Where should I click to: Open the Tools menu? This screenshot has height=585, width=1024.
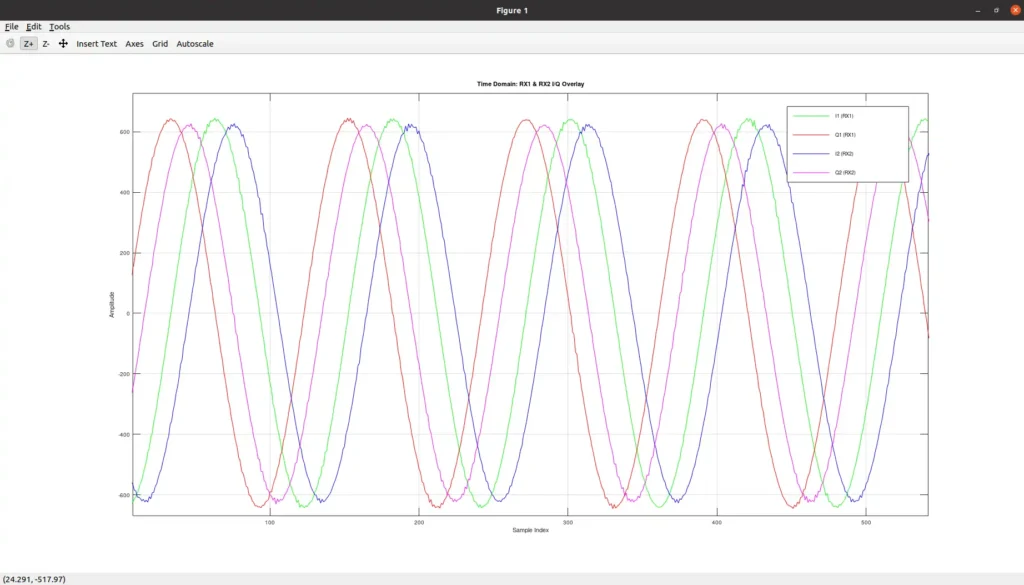[x=59, y=27]
